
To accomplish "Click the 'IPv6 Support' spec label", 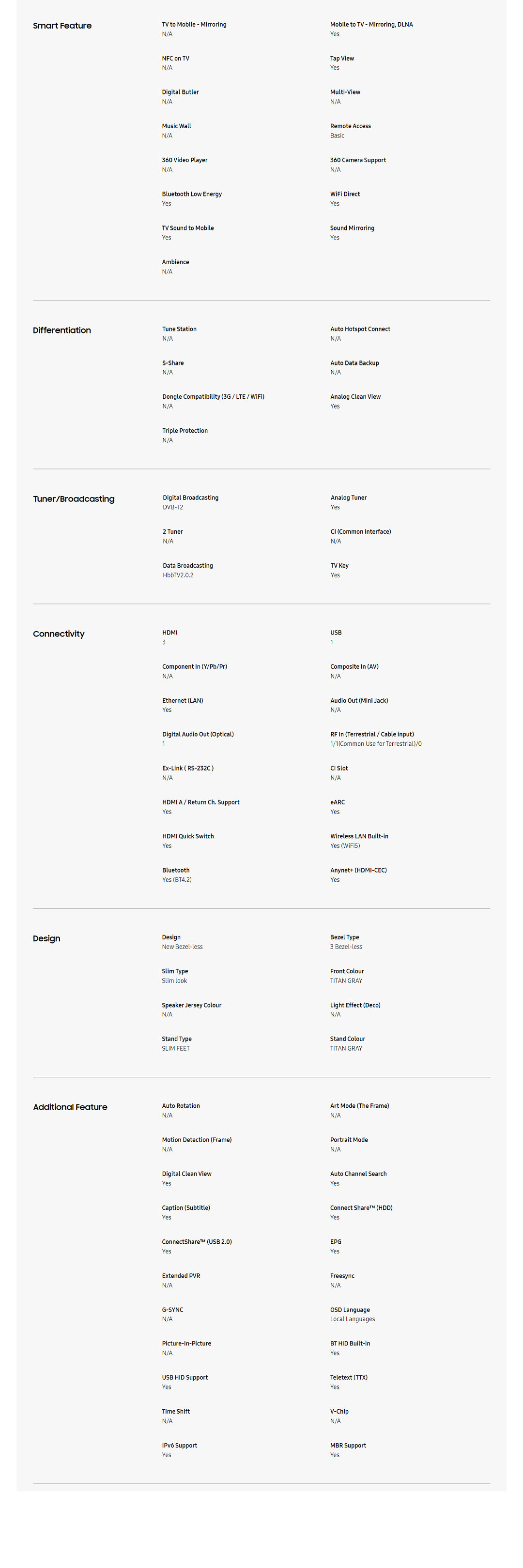I will click(180, 1445).
